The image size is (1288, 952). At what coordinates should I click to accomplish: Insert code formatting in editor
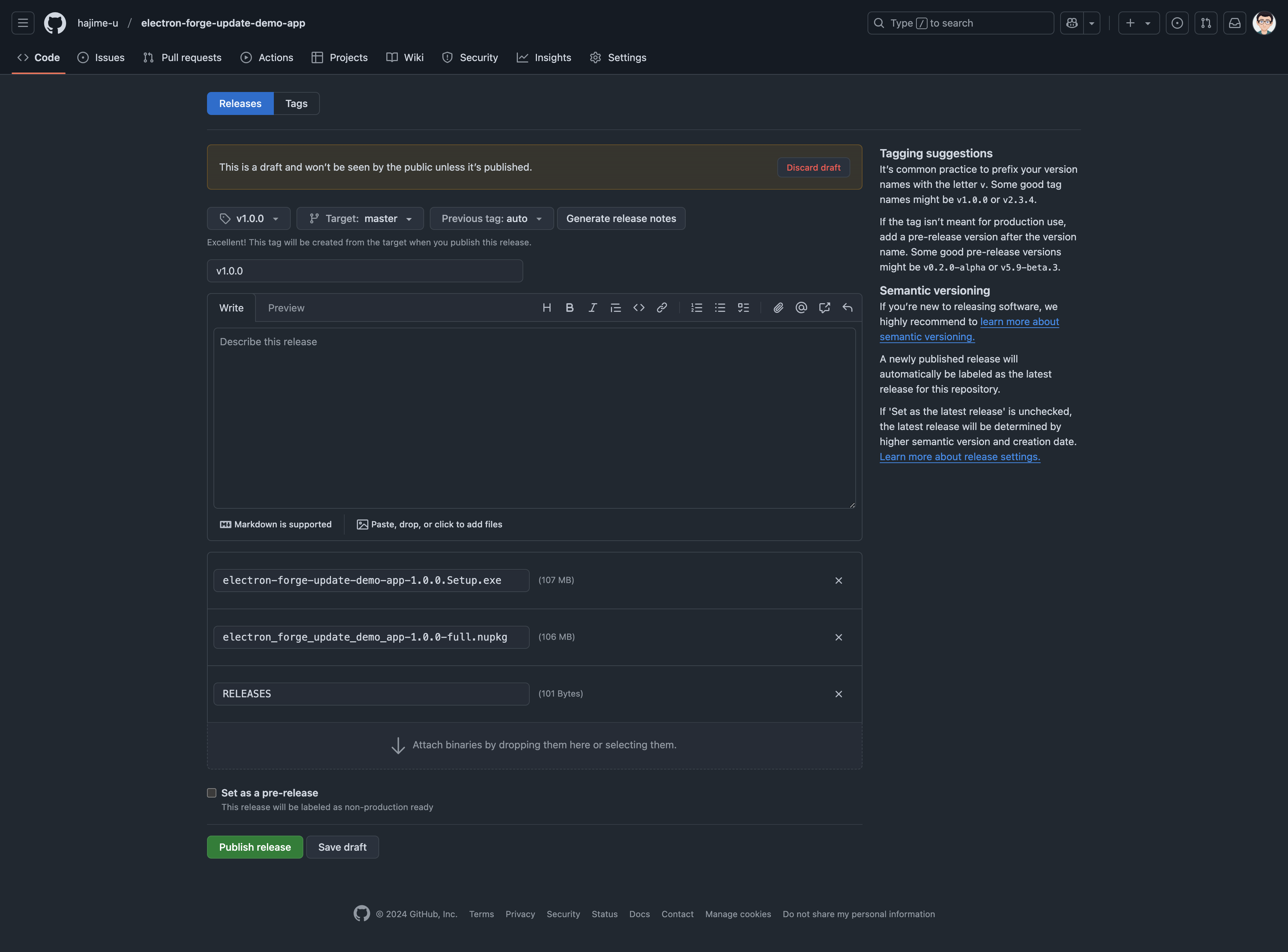[x=639, y=308]
